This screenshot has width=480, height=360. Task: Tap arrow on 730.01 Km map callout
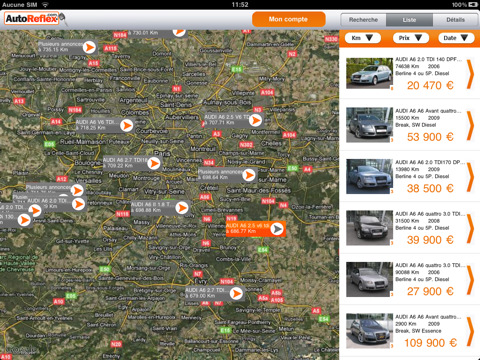click(x=179, y=32)
